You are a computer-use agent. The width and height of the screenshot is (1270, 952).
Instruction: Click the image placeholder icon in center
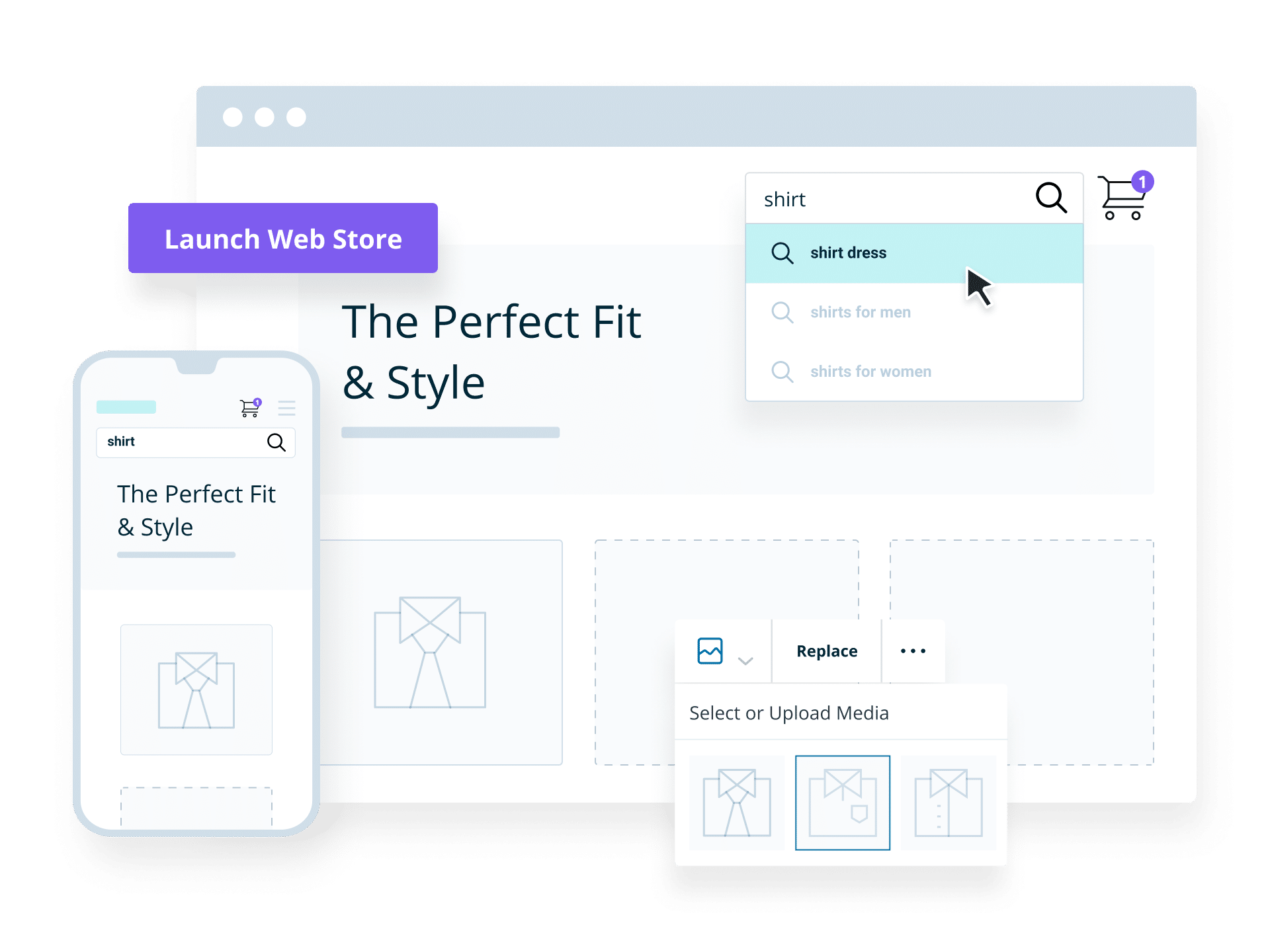coord(710,651)
